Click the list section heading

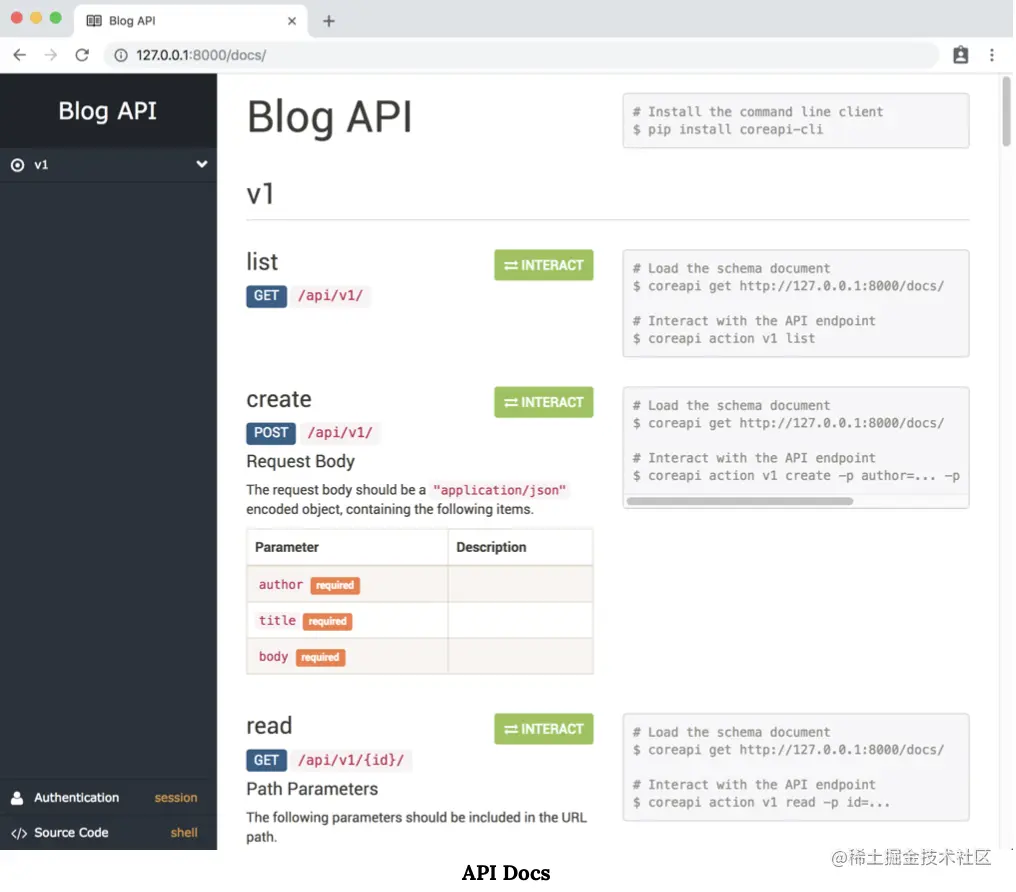tap(262, 262)
